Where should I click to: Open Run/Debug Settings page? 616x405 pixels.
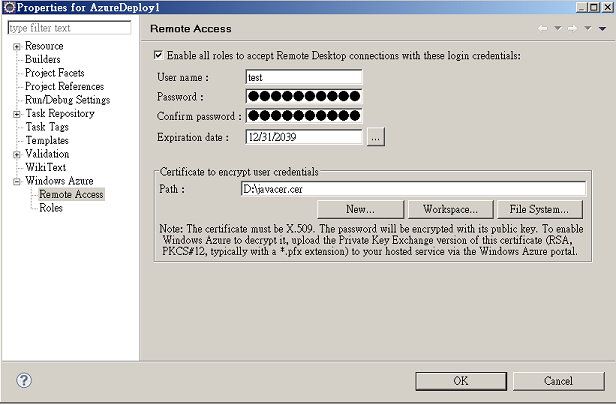click(x=67, y=100)
